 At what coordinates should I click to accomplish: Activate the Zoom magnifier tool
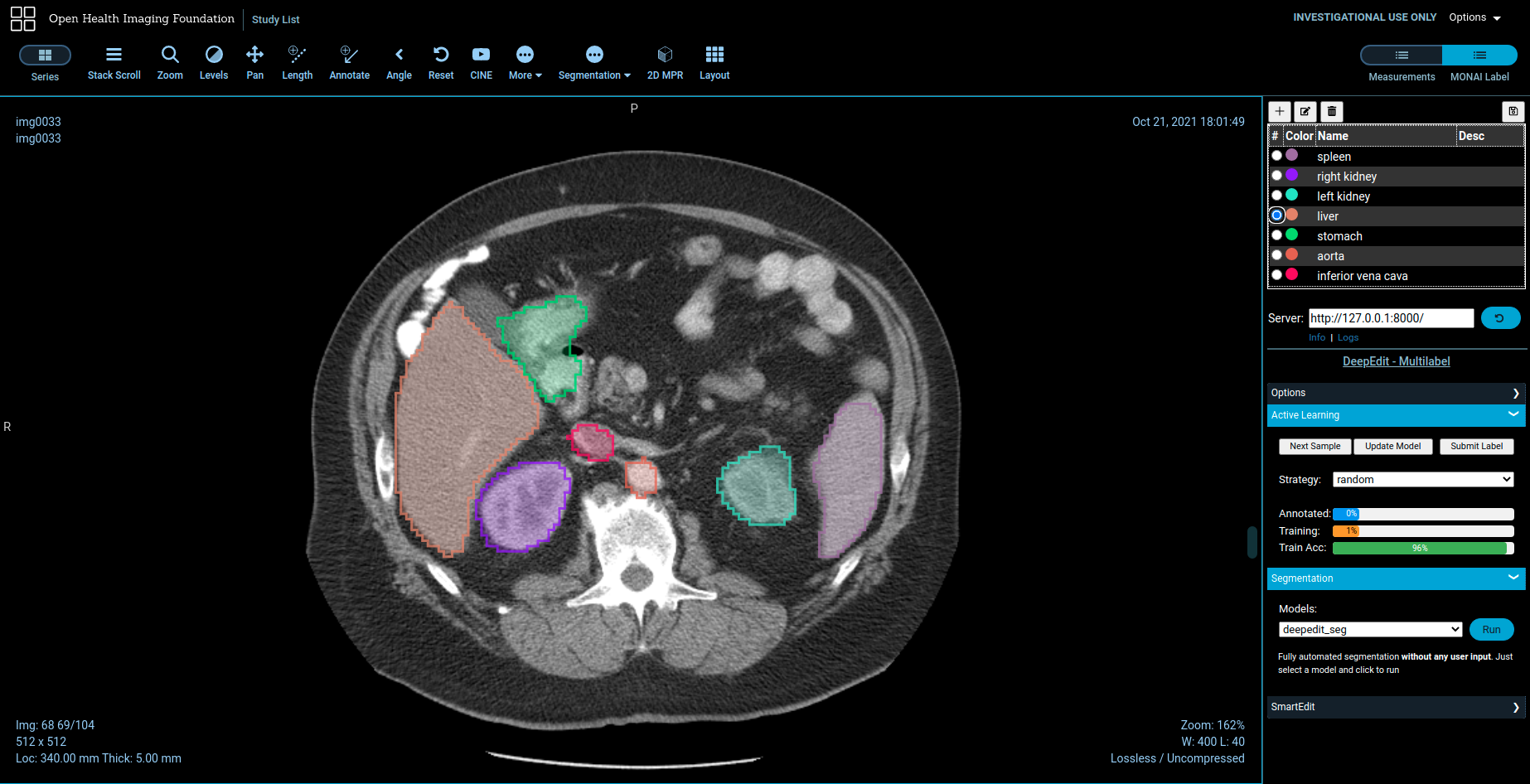point(170,63)
